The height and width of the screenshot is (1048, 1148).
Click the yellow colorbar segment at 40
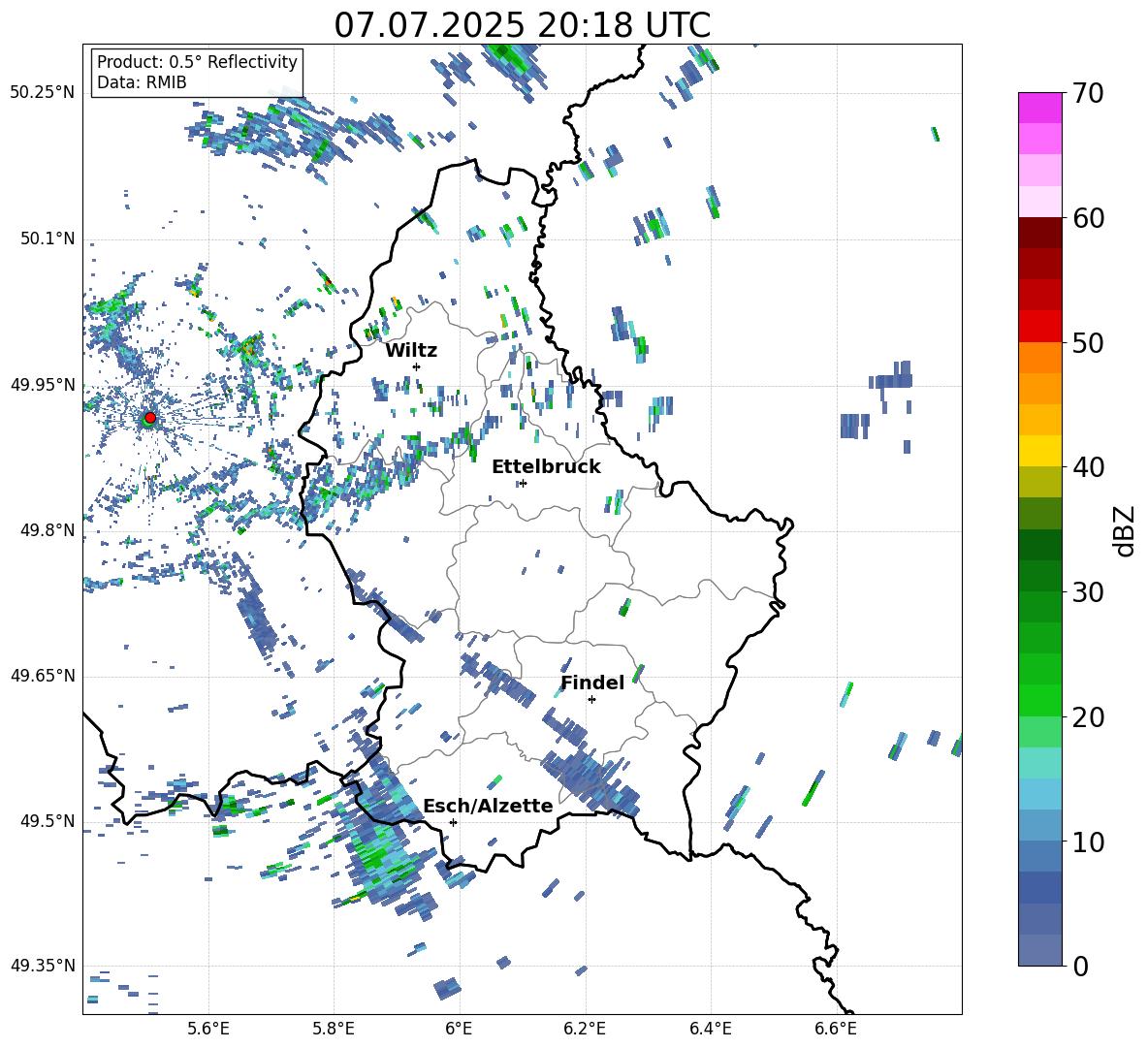1039,451
